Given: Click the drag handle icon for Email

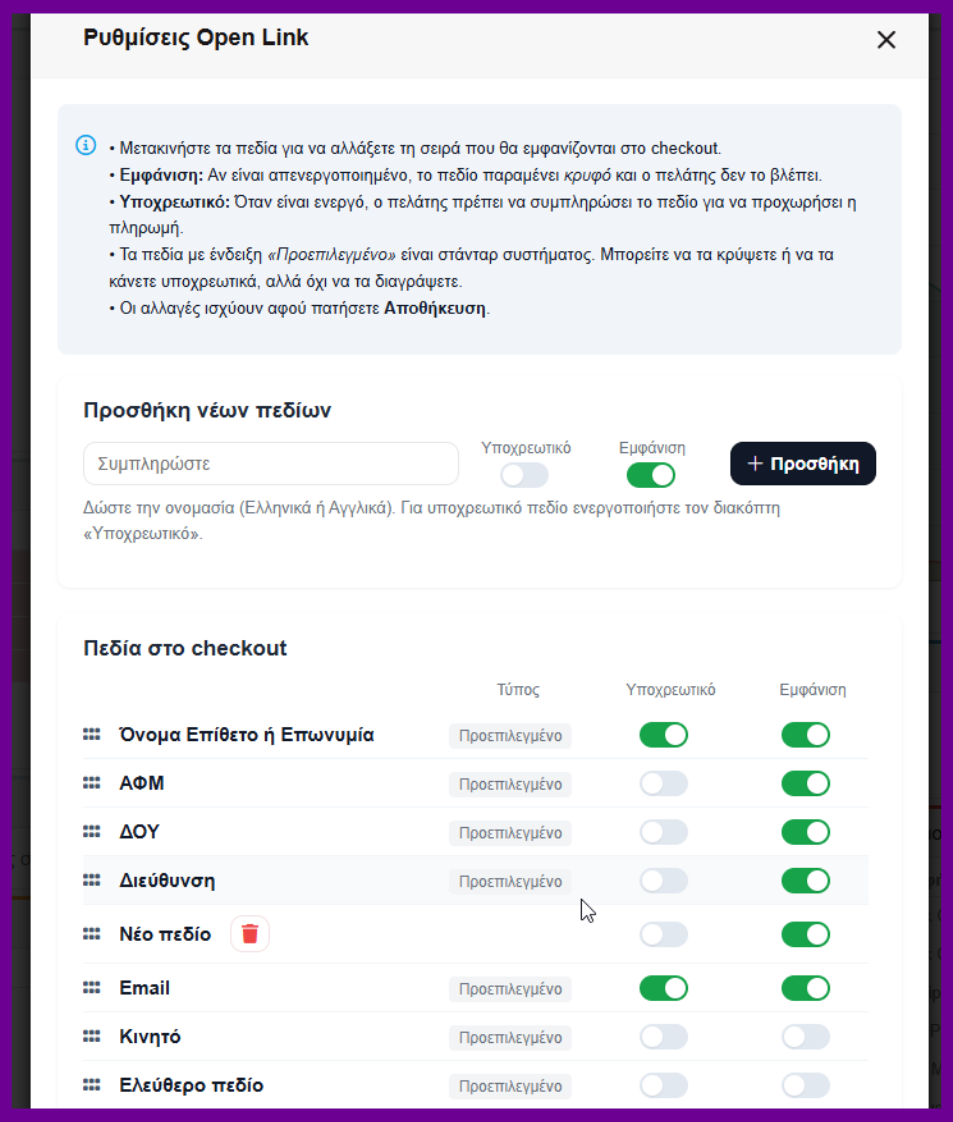Looking at the screenshot, I should click(x=92, y=988).
